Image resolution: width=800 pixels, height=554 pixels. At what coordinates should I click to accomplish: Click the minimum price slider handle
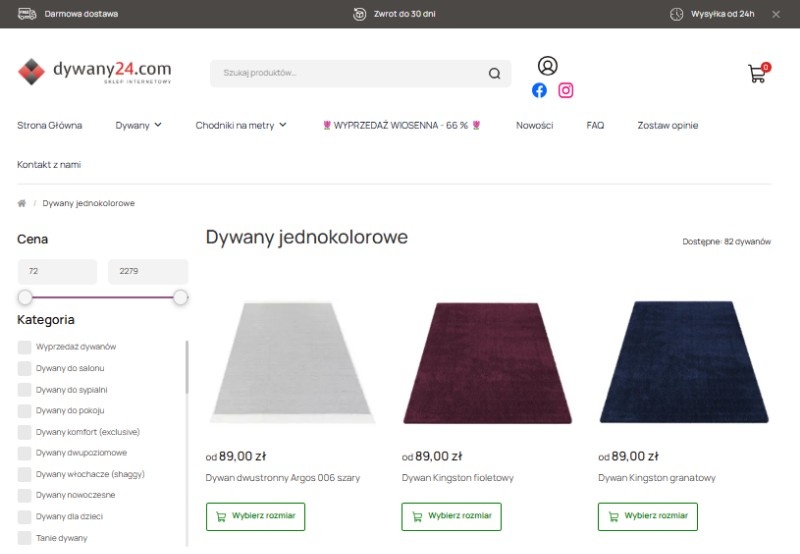click(25, 297)
